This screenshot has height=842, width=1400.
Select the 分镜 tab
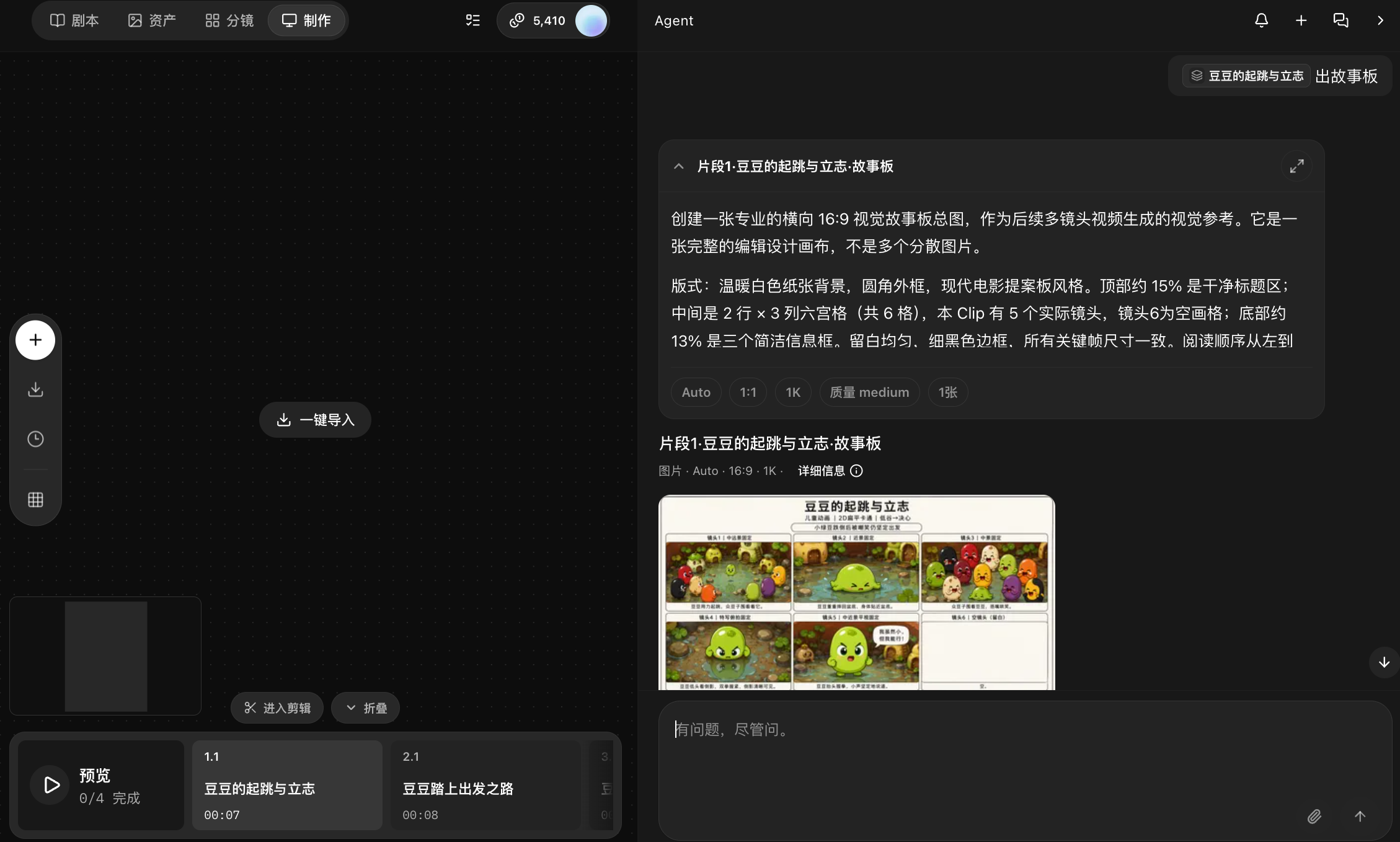[x=229, y=20]
